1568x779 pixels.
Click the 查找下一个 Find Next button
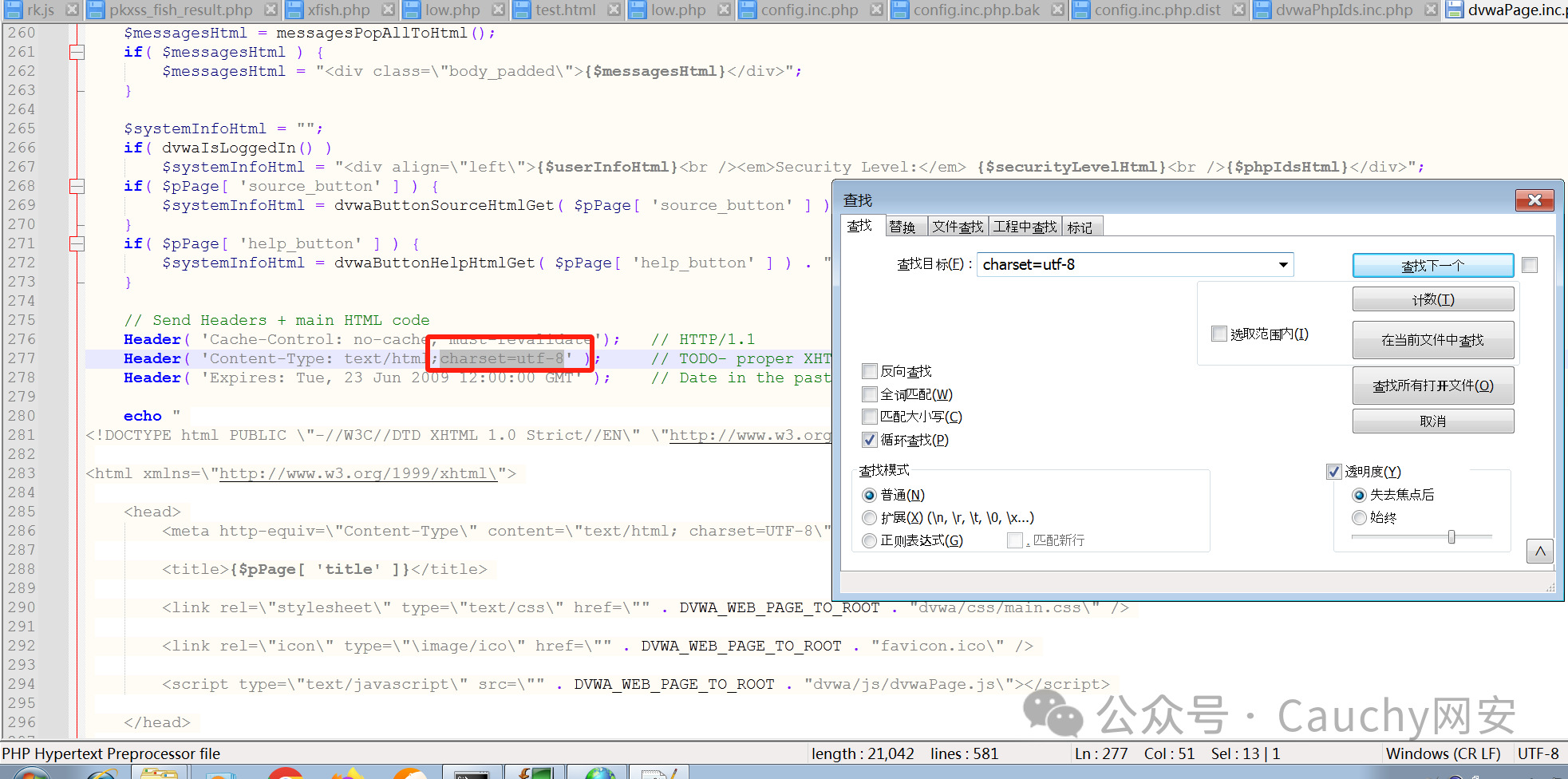tap(1433, 266)
